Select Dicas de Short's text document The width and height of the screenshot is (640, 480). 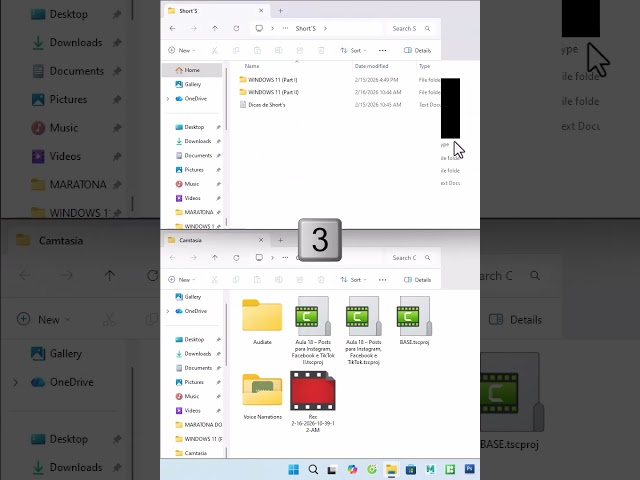tap(340, 105)
